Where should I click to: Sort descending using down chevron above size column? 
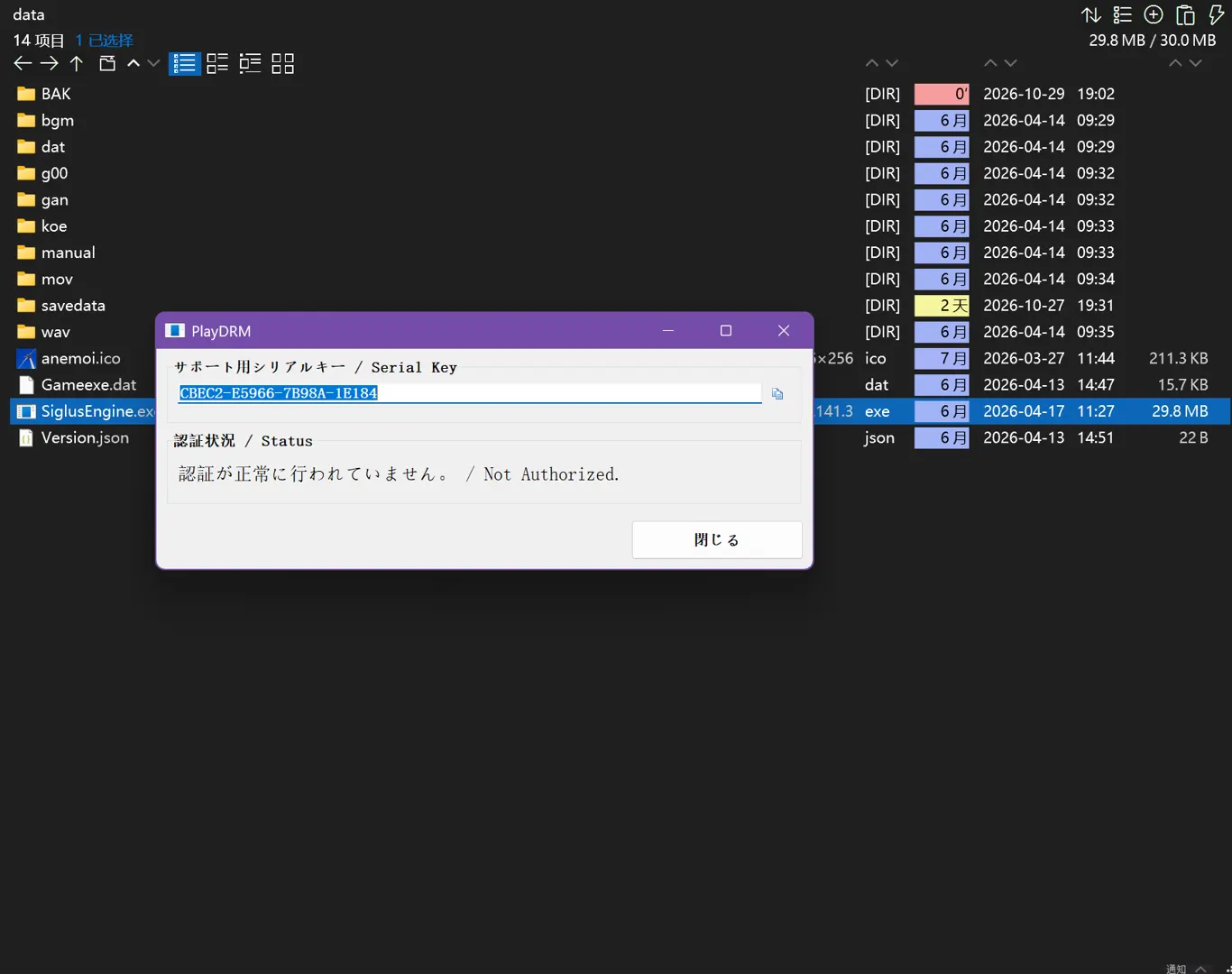click(1195, 63)
